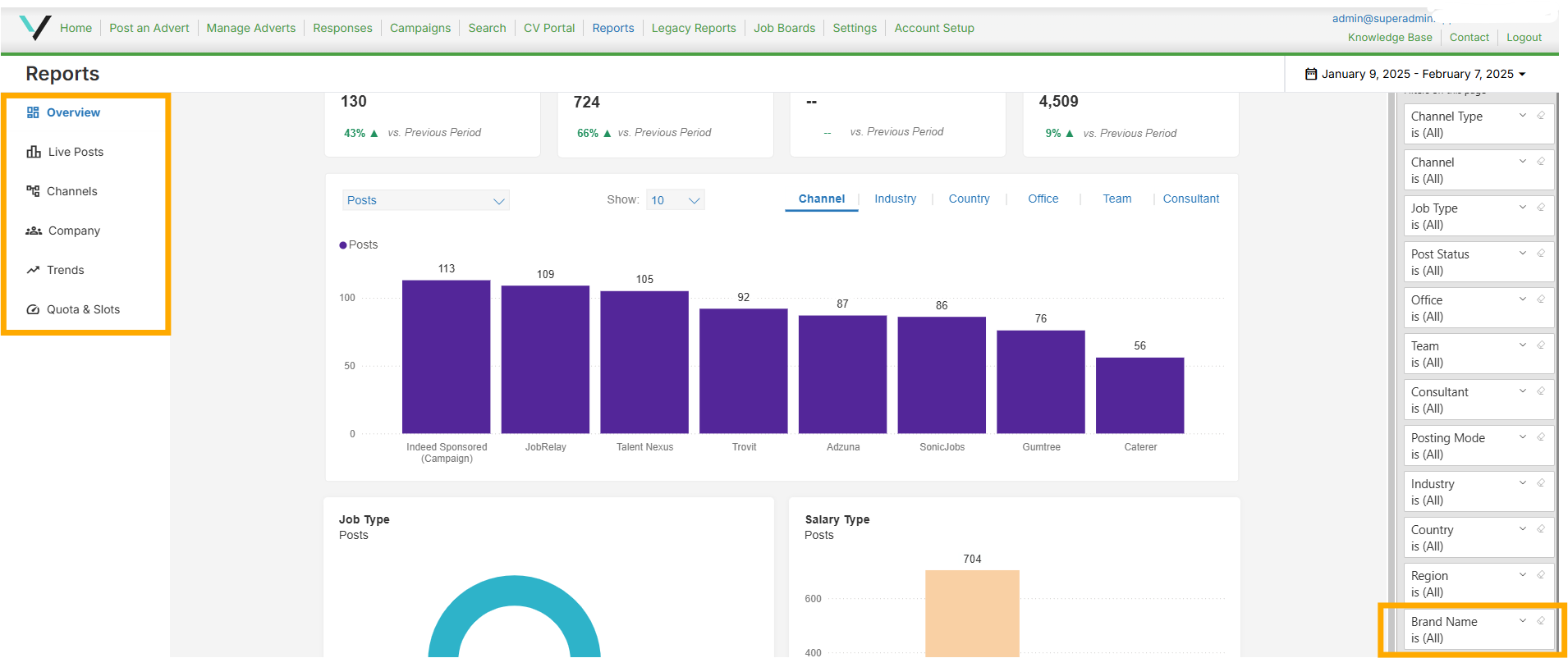The image size is (1568, 658).
Task: Click the Contact link
Action: click(1469, 38)
